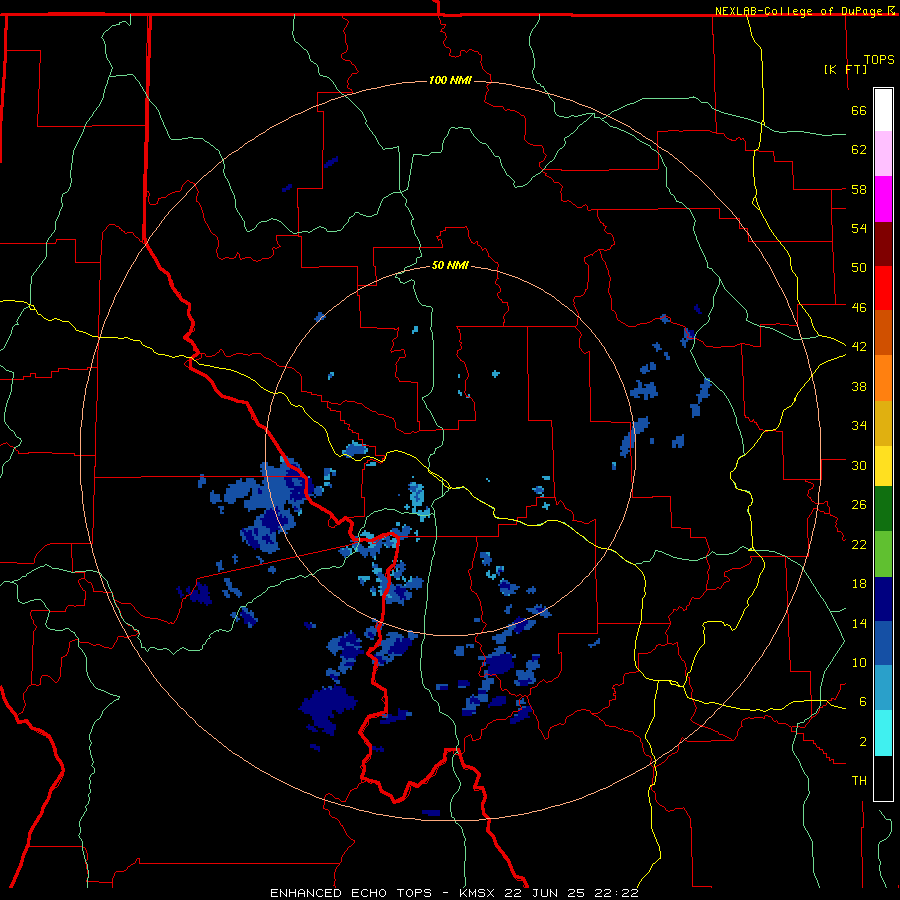Click the [K FT] units label
The width and height of the screenshot is (900, 900).
(845, 69)
